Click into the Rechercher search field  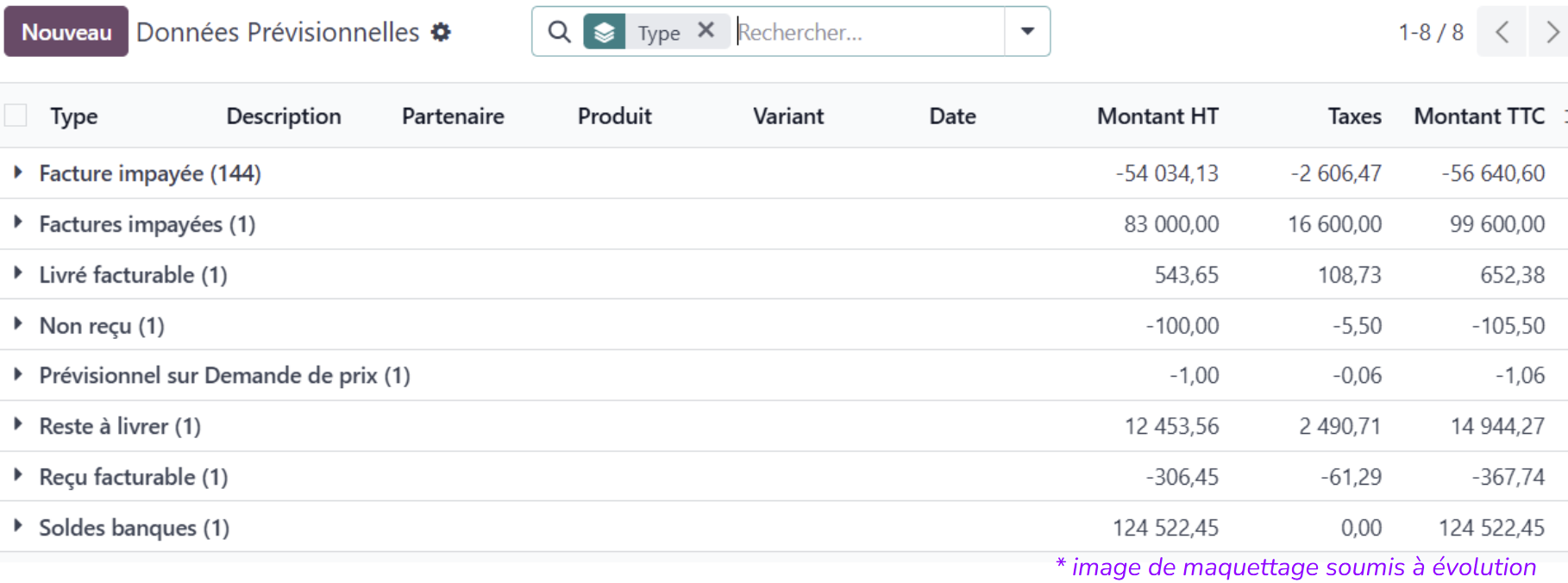tap(867, 33)
